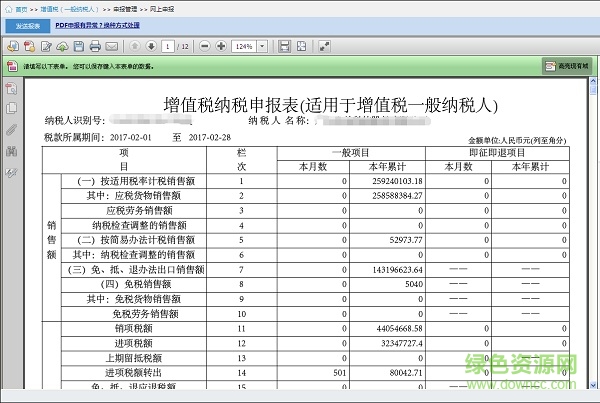Open the page thumbnails sidebar panel icon
This screenshot has width=600, height=403.
click(11, 88)
